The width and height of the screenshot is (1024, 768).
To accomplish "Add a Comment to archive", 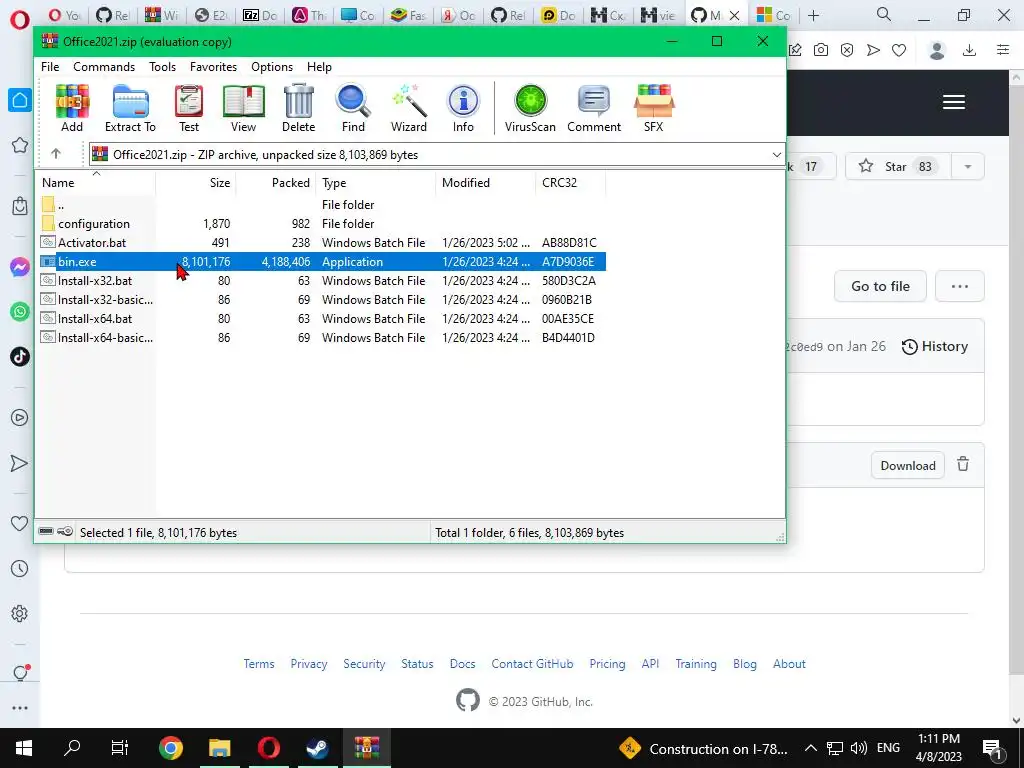I will (594, 108).
